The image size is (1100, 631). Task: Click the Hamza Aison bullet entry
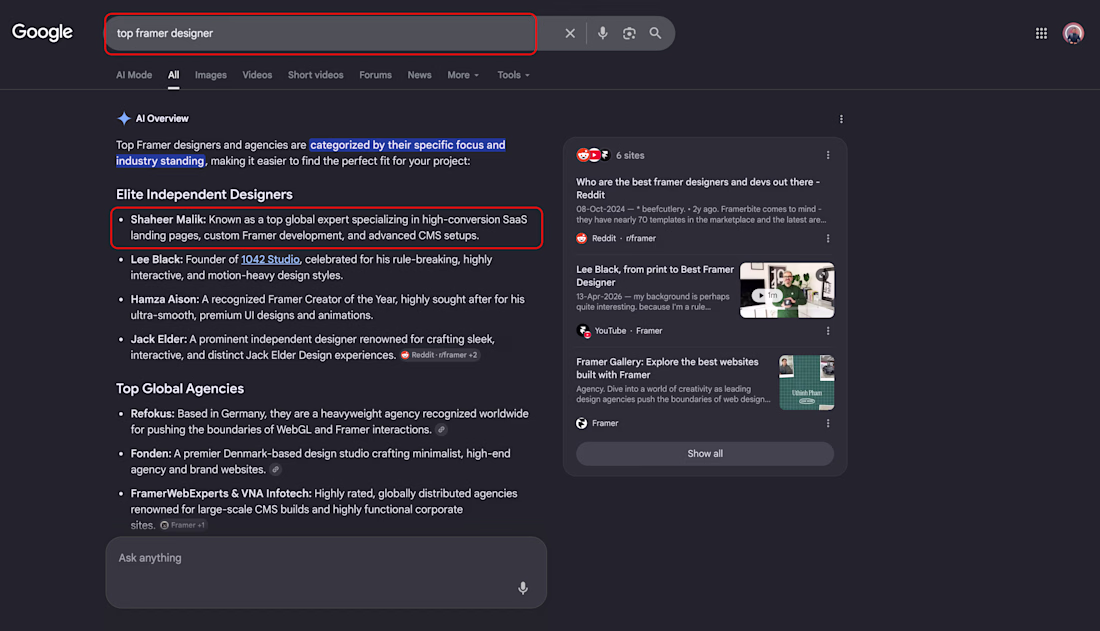coord(328,307)
